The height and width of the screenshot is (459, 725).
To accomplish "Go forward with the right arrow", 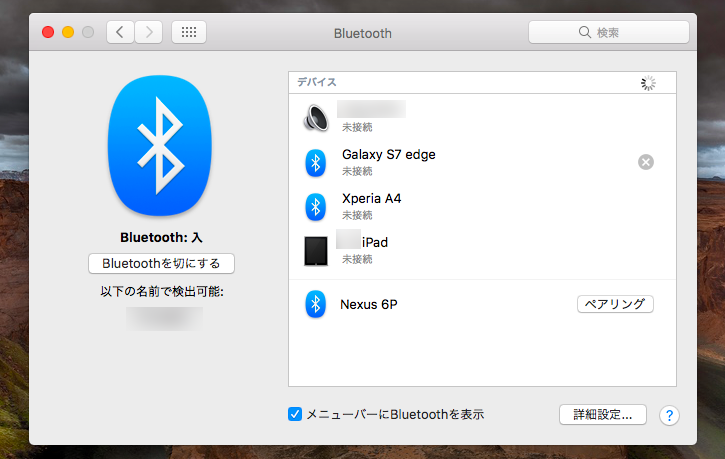I will (x=148, y=32).
